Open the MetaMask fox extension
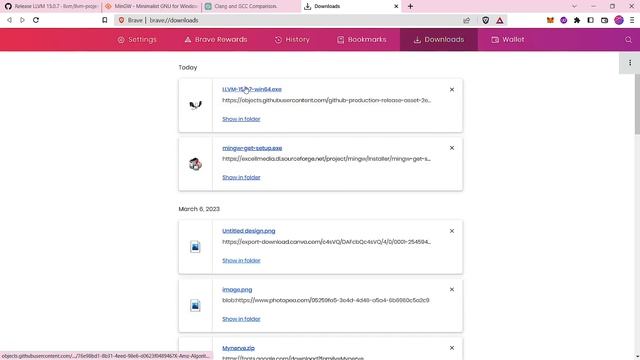 coord(550,20)
